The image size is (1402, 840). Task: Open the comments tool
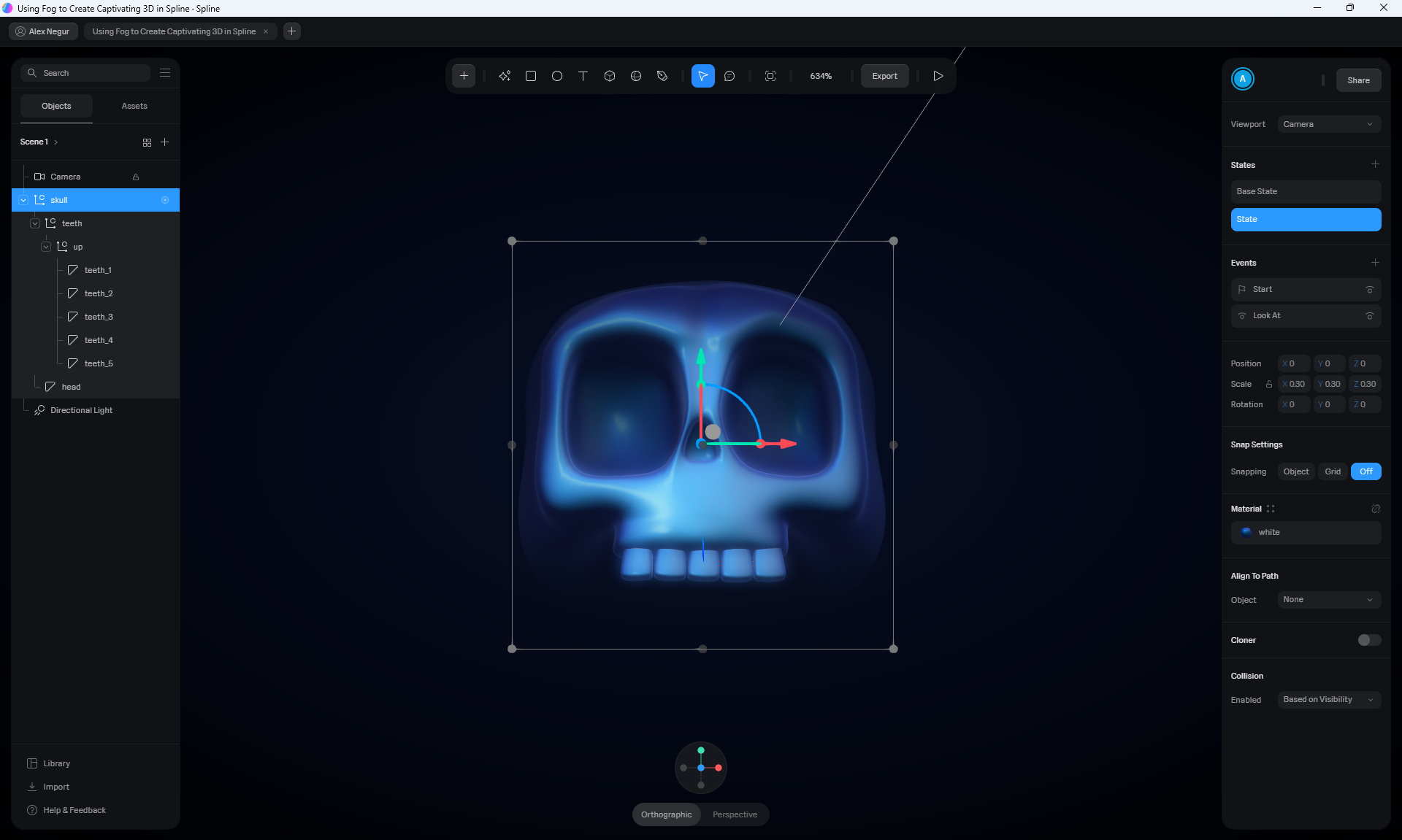(729, 76)
